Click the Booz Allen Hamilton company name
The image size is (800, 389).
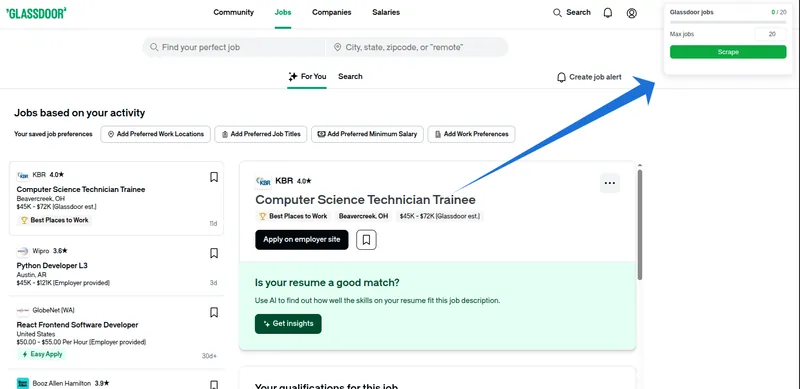(62, 383)
